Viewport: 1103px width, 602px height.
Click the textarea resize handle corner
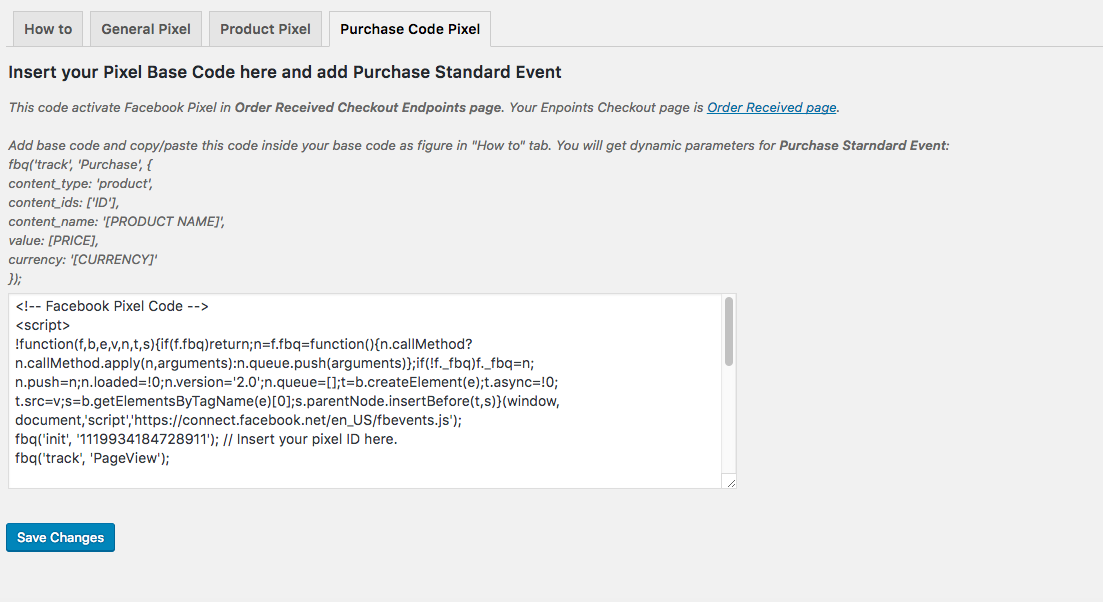731,482
